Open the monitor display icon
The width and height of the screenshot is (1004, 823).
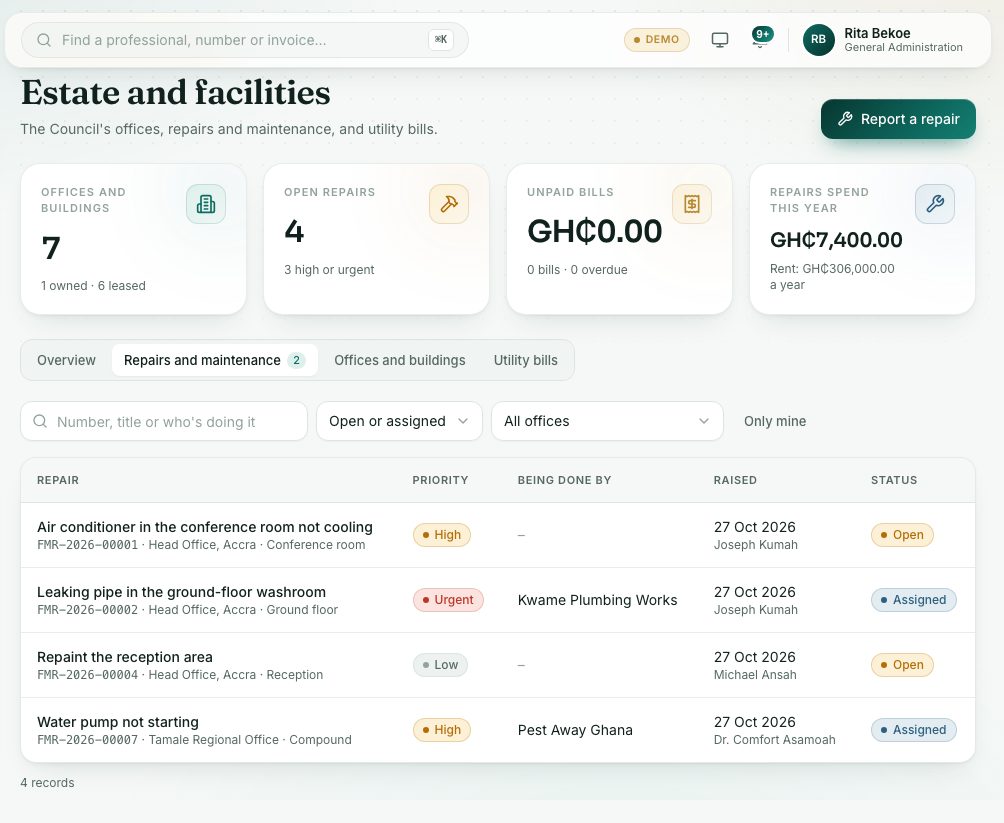[x=720, y=40]
